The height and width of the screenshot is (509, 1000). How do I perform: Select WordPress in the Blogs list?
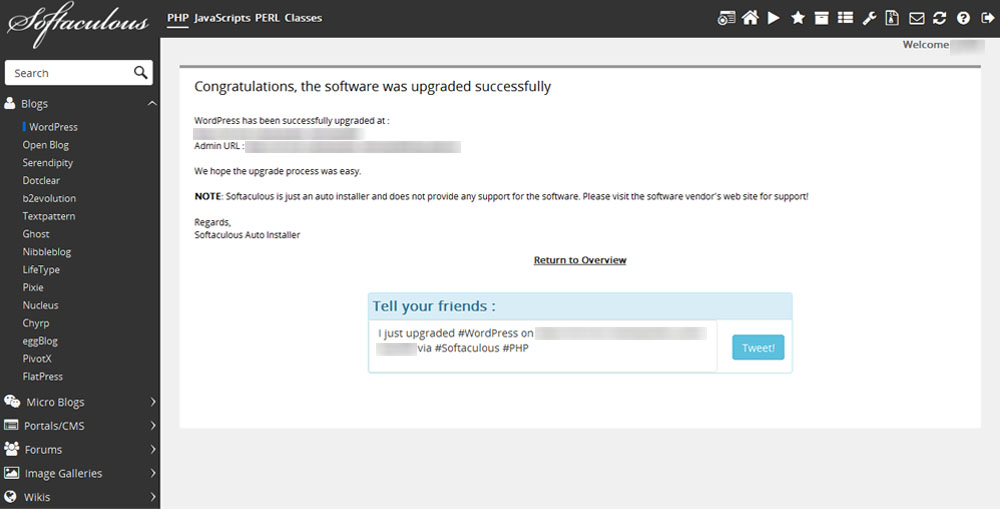53,127
